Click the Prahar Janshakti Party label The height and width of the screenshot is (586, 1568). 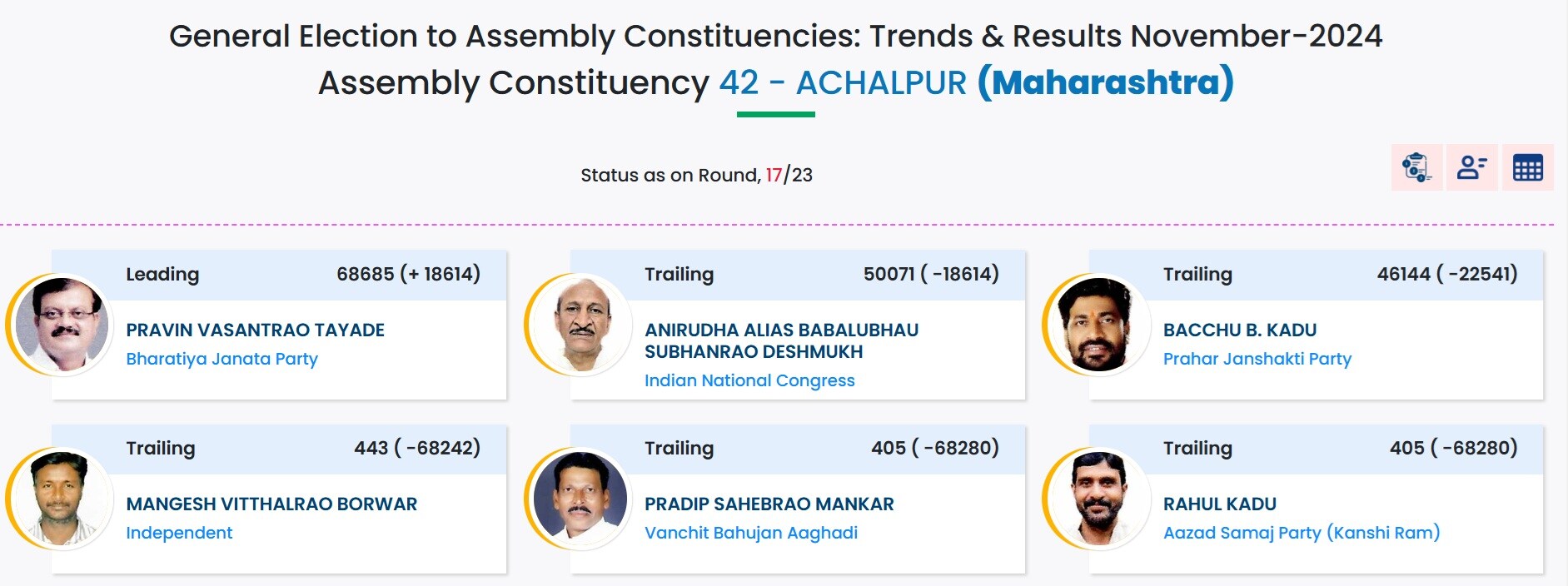(x=1257, y=360)
